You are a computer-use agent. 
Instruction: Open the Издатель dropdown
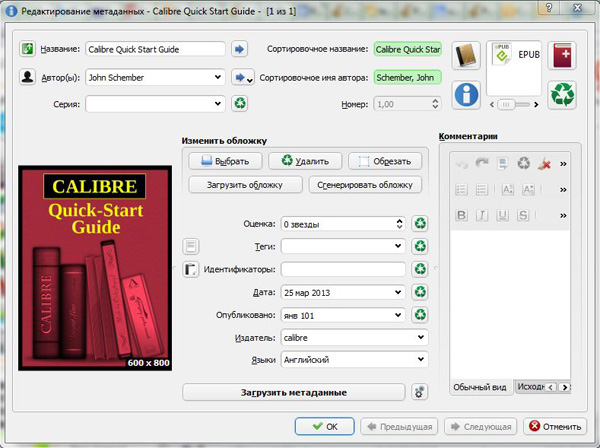[420, 337]
